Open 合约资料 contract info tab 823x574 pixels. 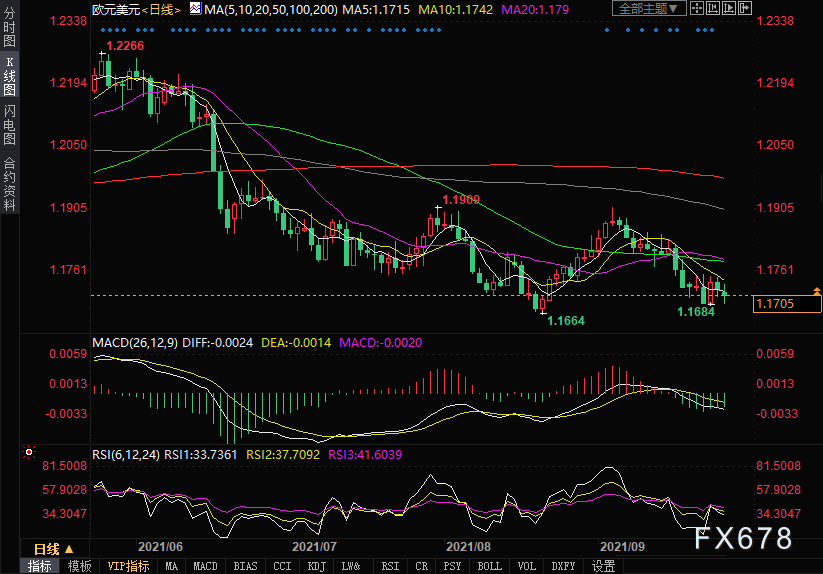(x=10, y=183)
